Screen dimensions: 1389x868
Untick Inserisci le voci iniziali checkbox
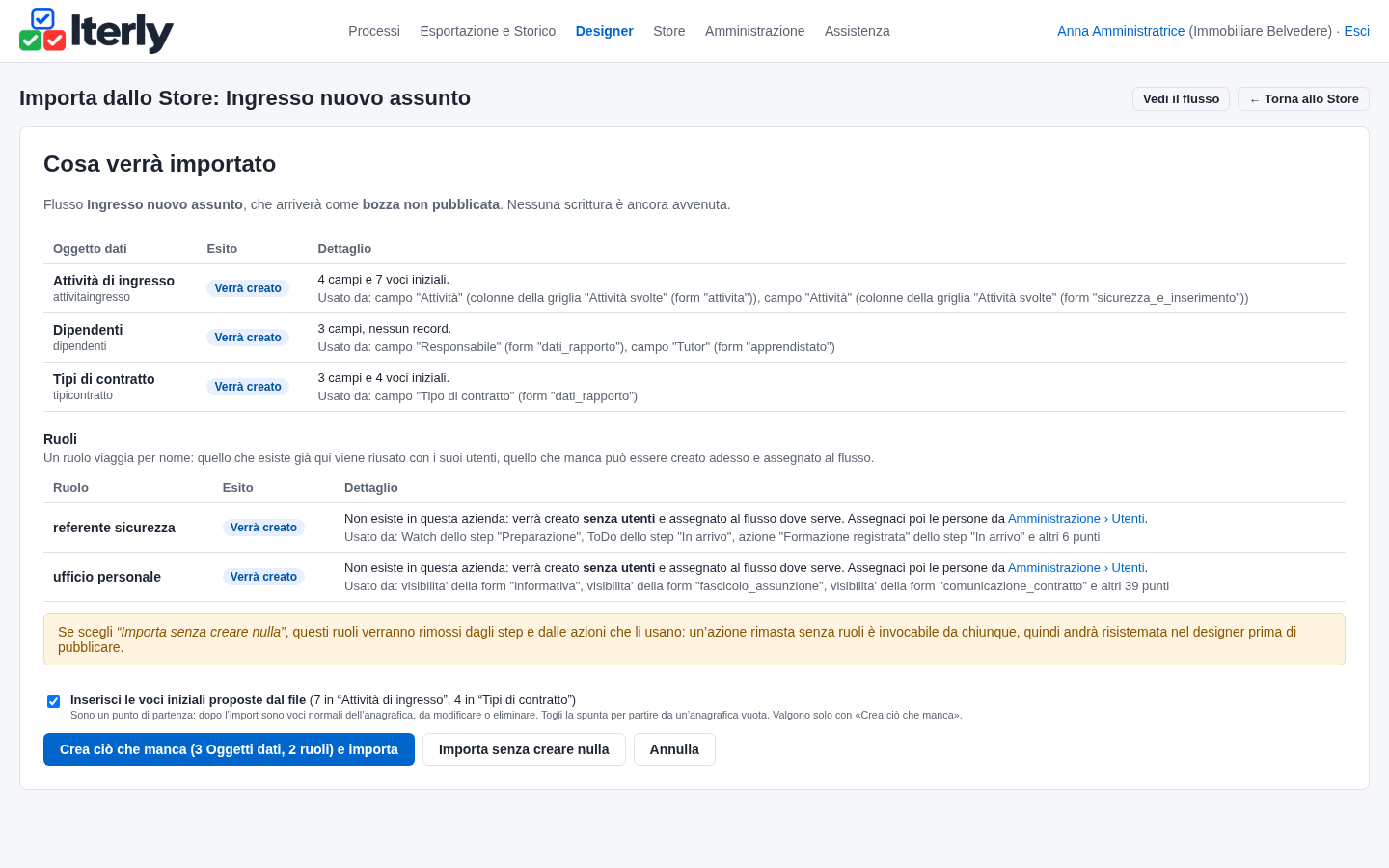click(54, 701)
